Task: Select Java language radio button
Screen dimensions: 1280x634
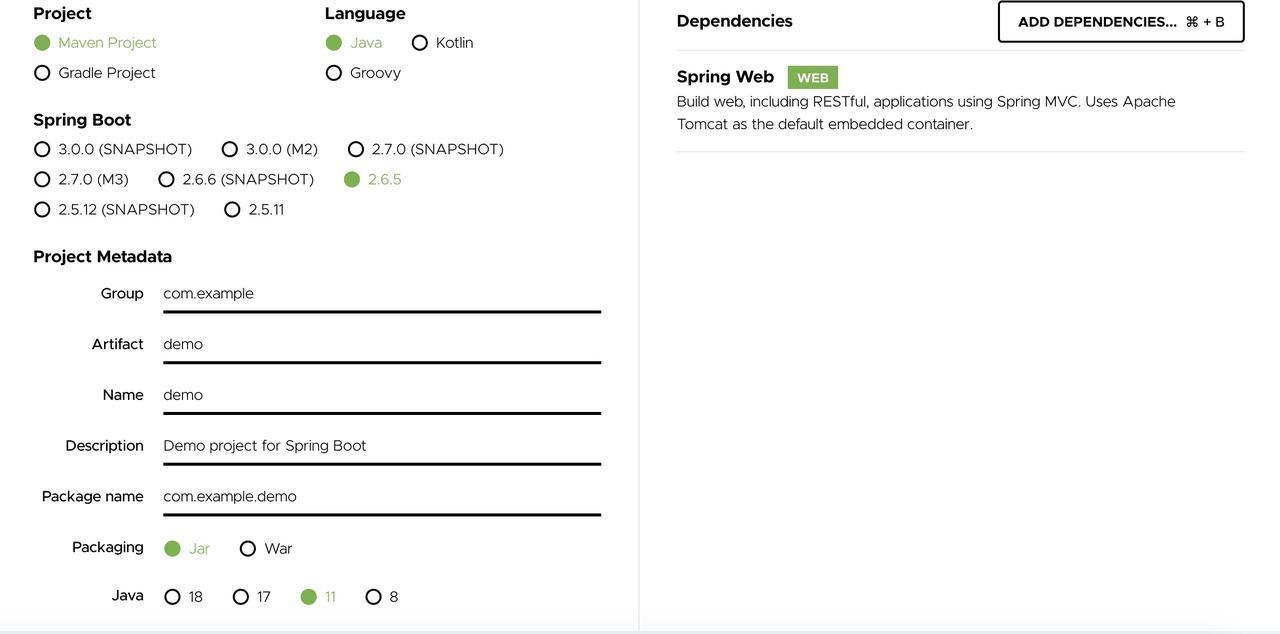Action: click(334, 43)
